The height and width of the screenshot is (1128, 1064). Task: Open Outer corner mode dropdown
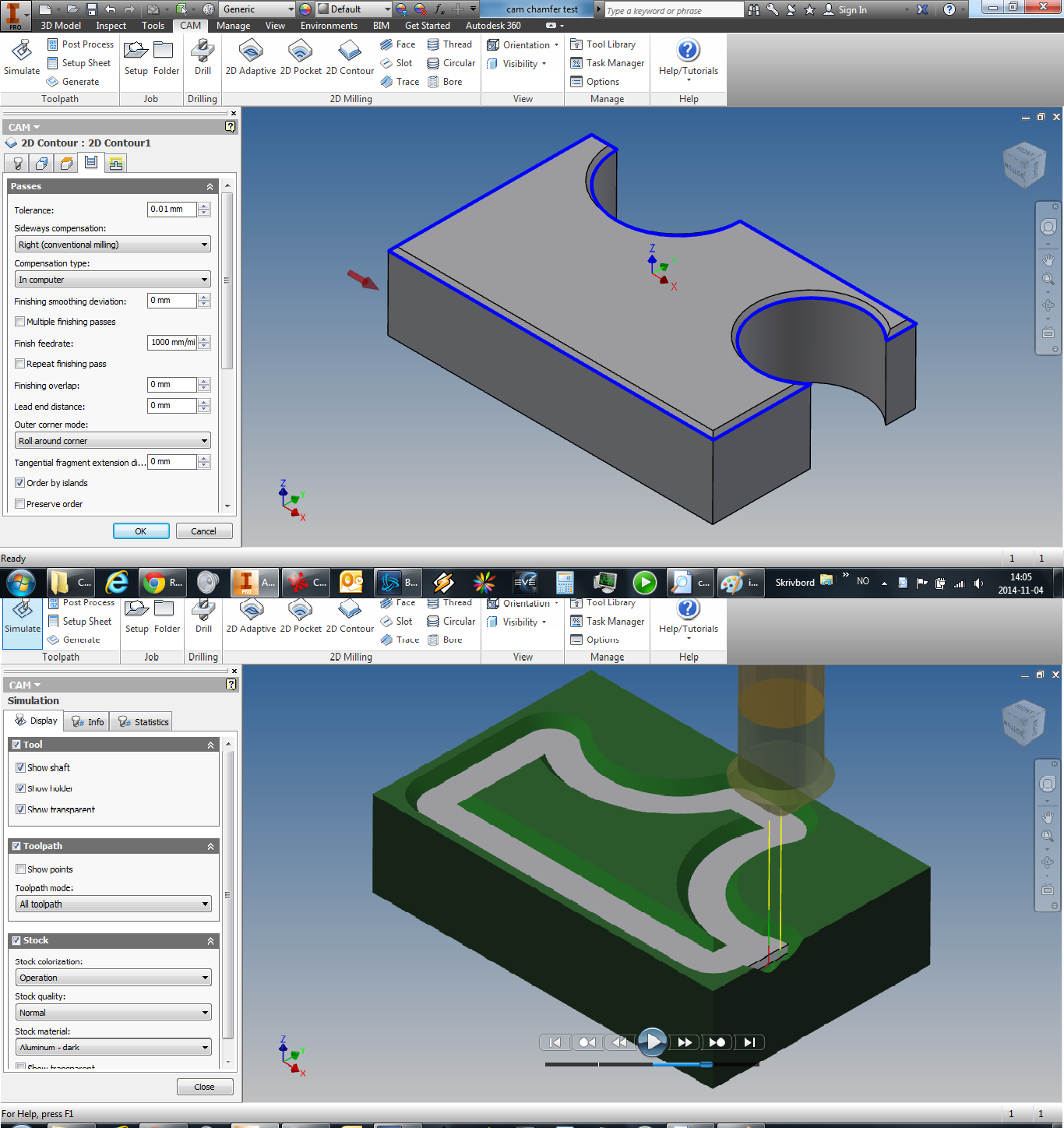coord(113,441)
